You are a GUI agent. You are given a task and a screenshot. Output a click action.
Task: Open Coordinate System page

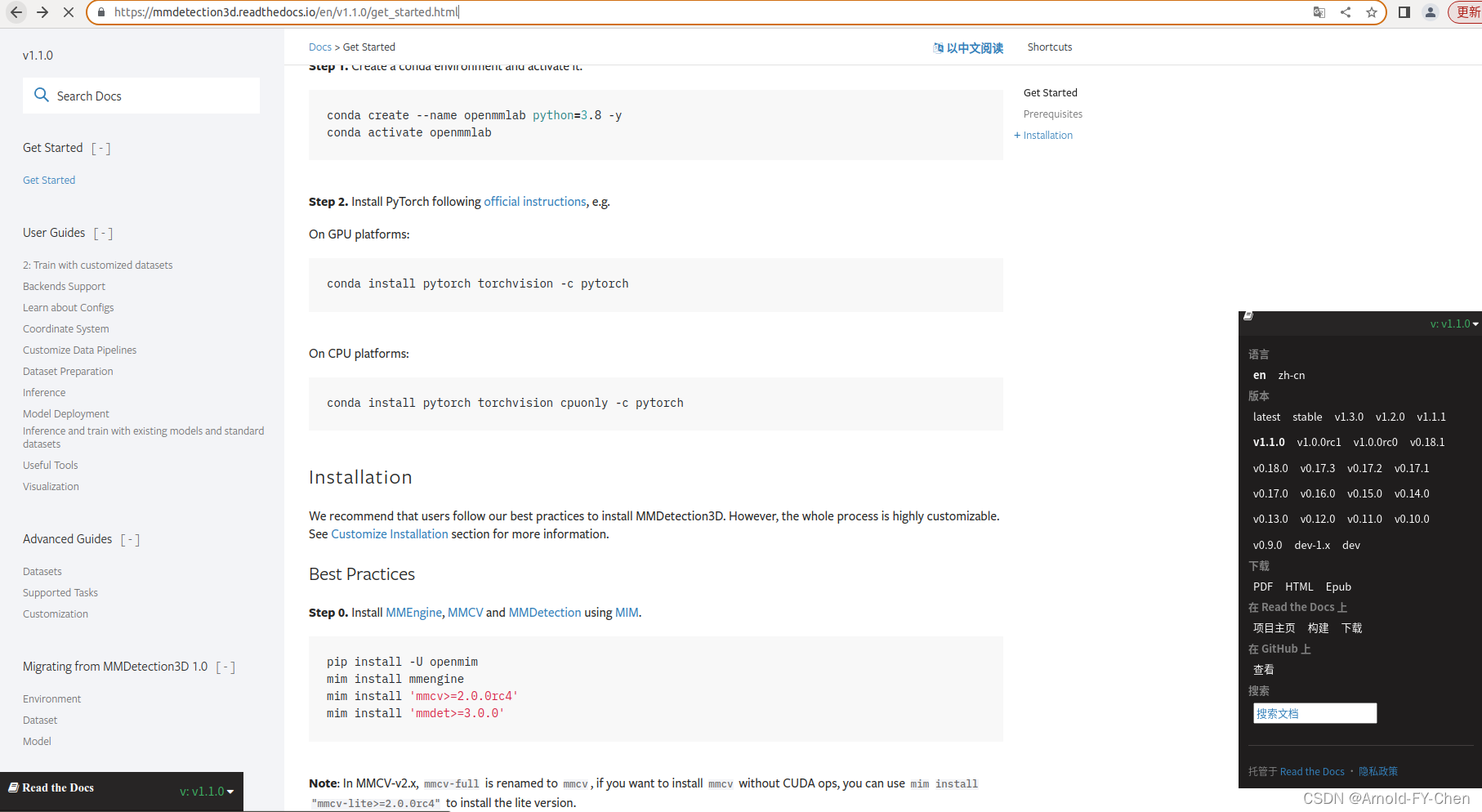click(x=65, y=328)
